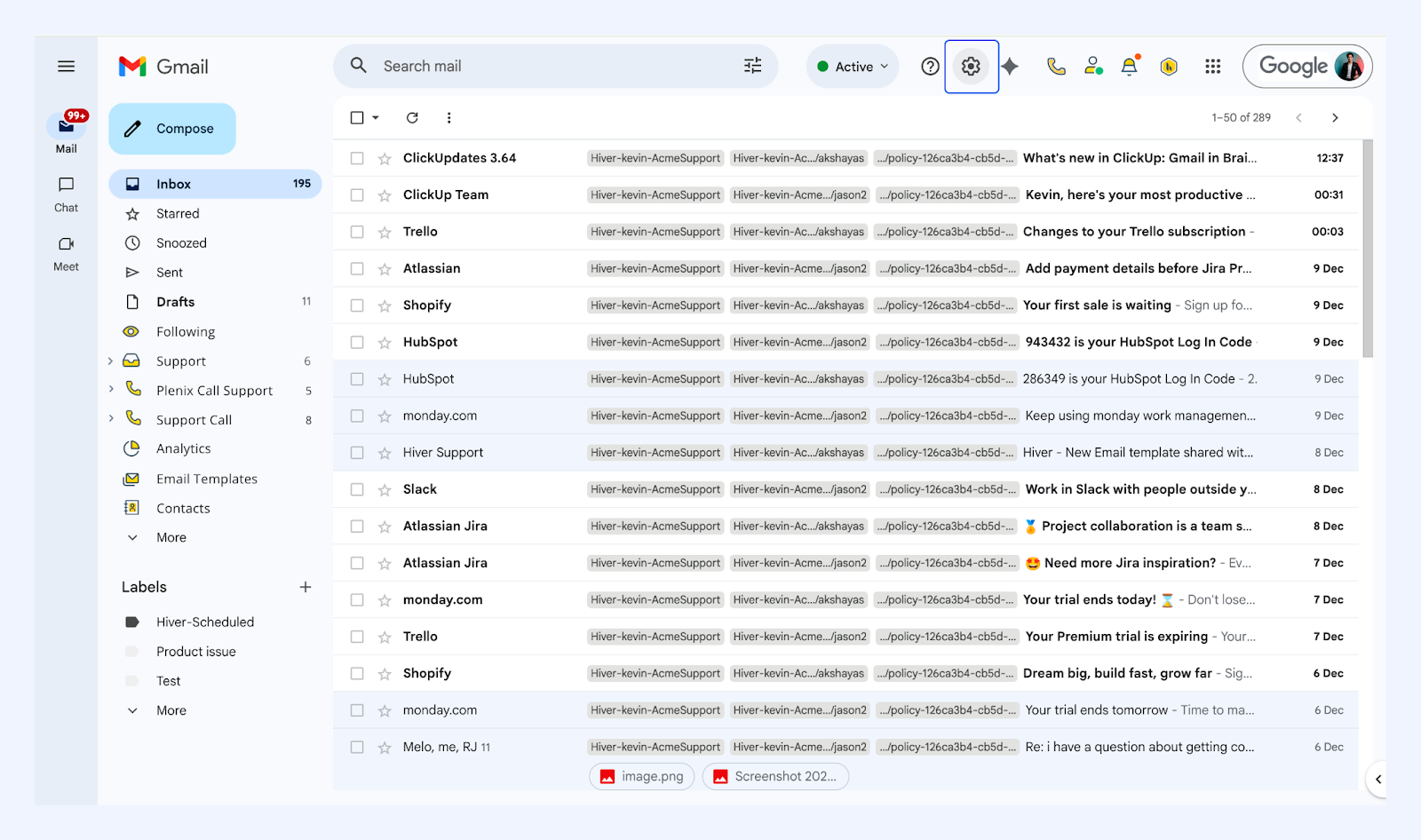Check the Shopify first sale email checkbox
1421x840 pixels.
click(x=357, y=305)
